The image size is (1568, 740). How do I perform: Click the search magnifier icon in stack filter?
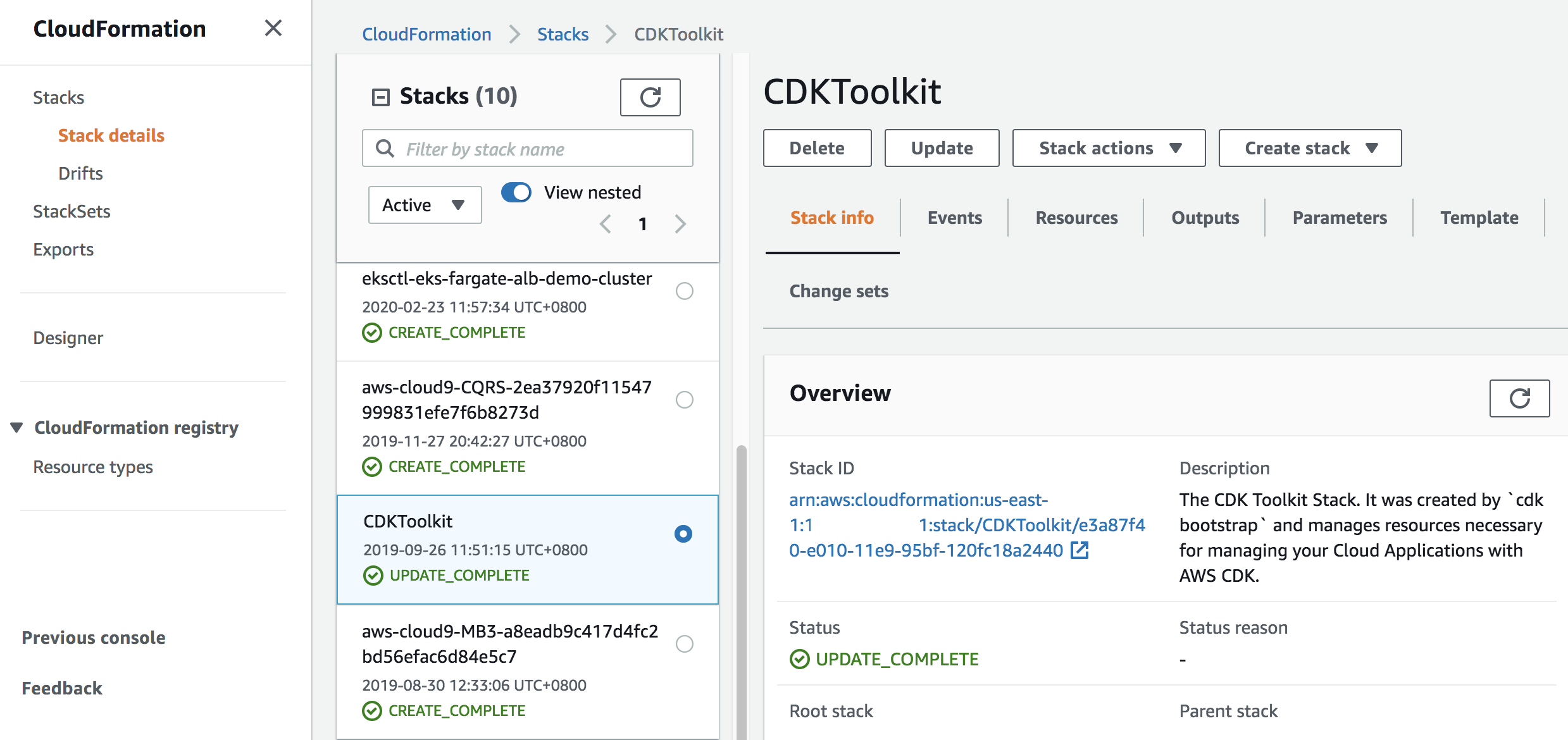pyautogui.click(x=385, y=148)
